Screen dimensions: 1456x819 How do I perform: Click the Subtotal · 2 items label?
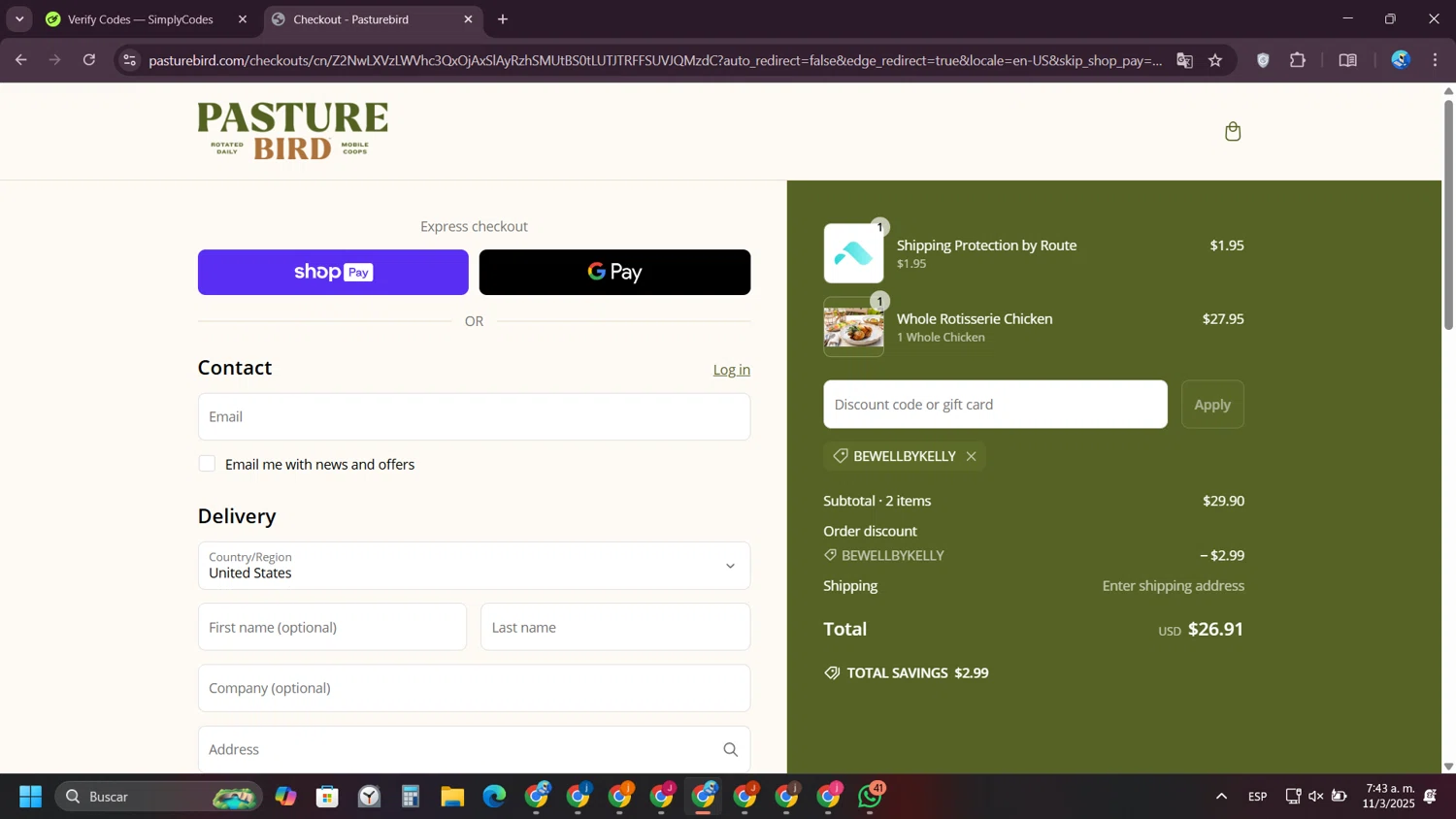pos(877,502)
